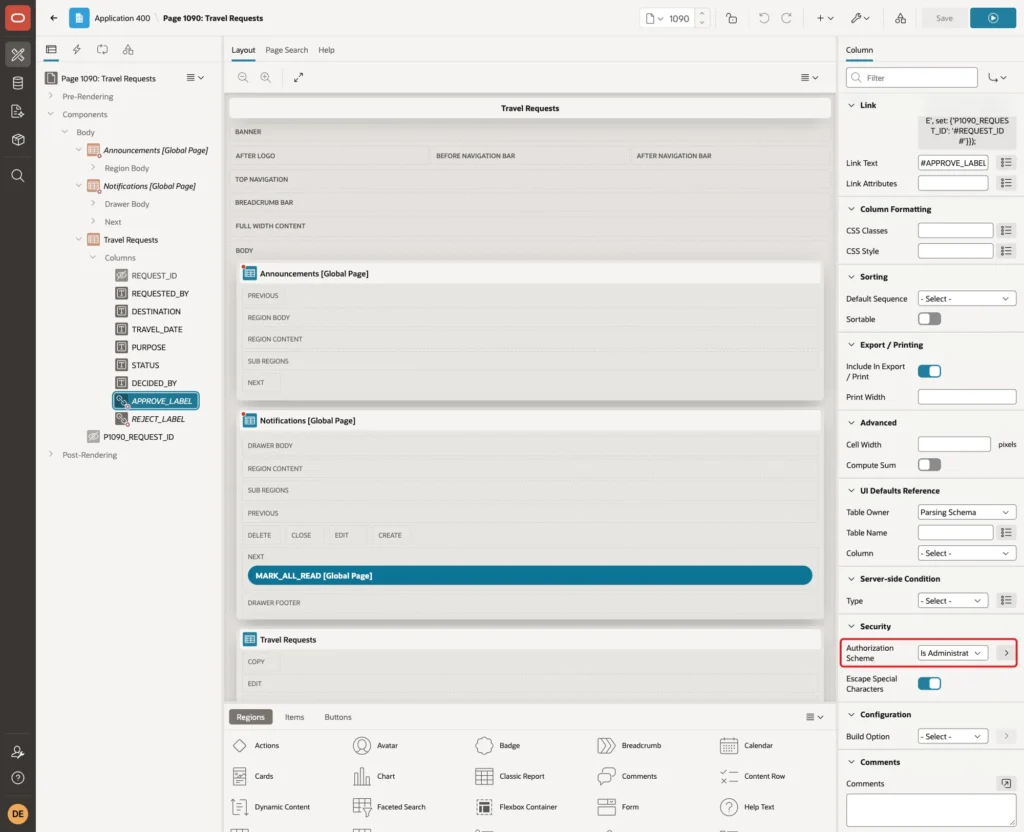Open the Gallery cube icon in sidebar
This screenshot has width=1024, height=832.
click(18, 140)
